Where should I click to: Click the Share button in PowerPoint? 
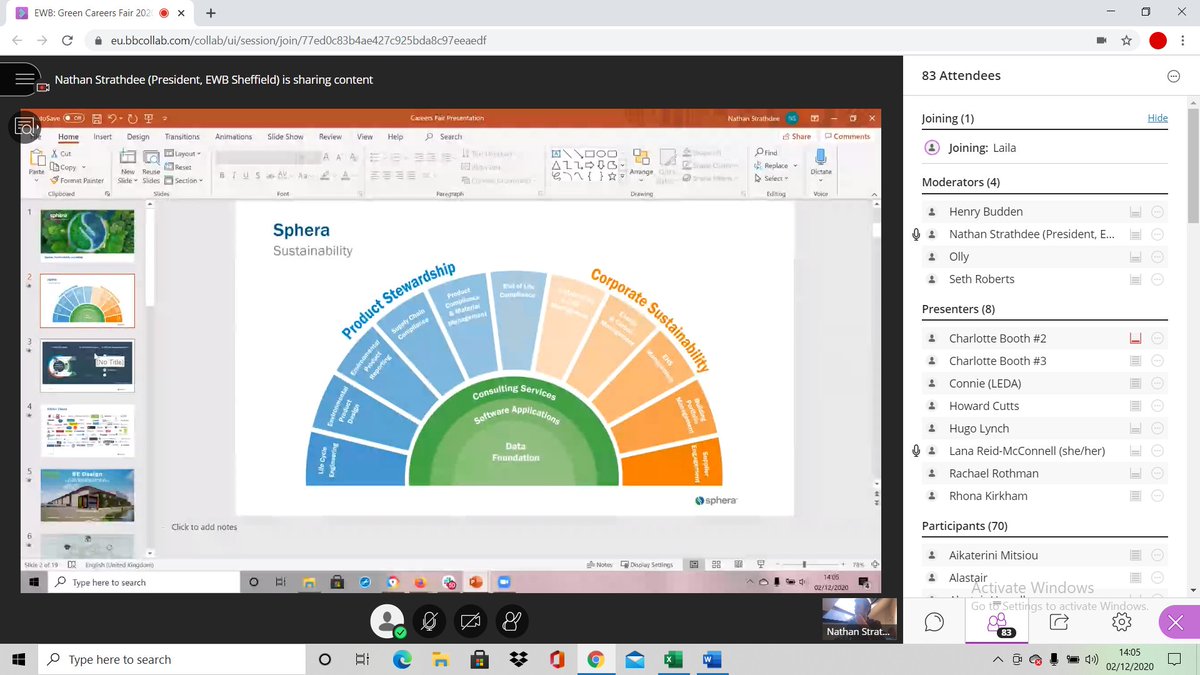(797, 137)
